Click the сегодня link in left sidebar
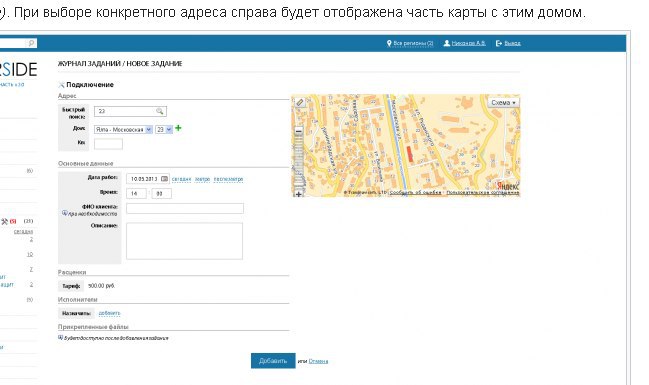The width and height of the screenshot is (649, 385). [x=23, y=231]
